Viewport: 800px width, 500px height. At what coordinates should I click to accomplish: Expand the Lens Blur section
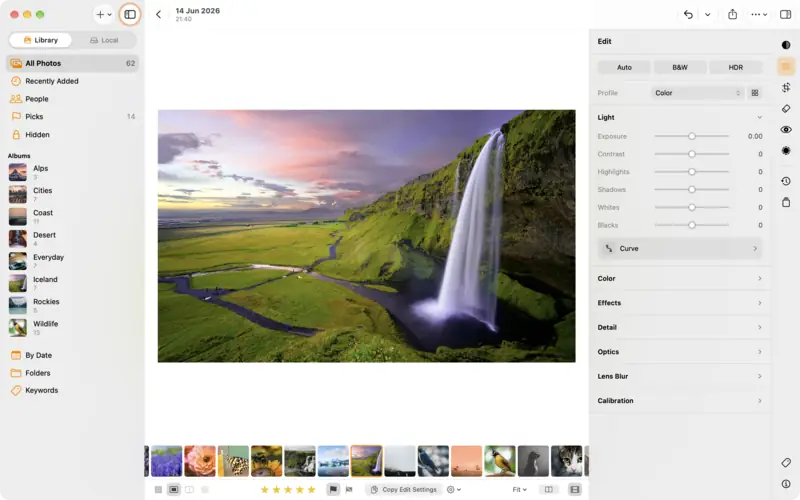pyautogui.click(x=680, y=377)
